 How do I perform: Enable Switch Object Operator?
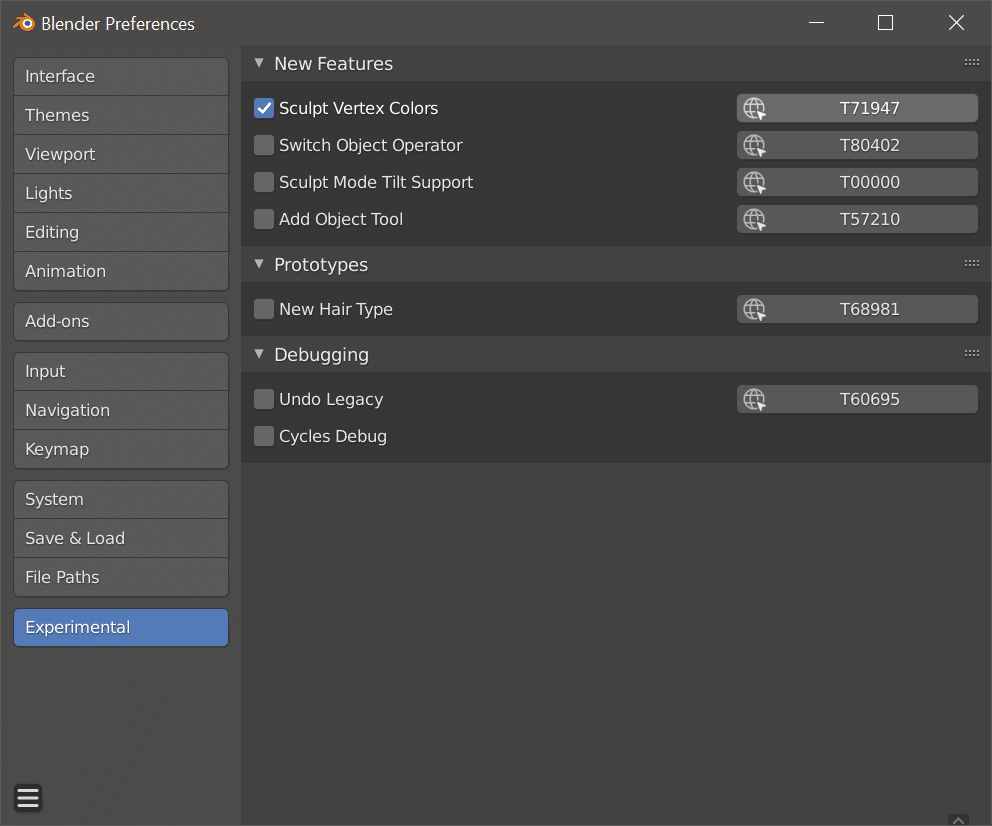[264, 145]
